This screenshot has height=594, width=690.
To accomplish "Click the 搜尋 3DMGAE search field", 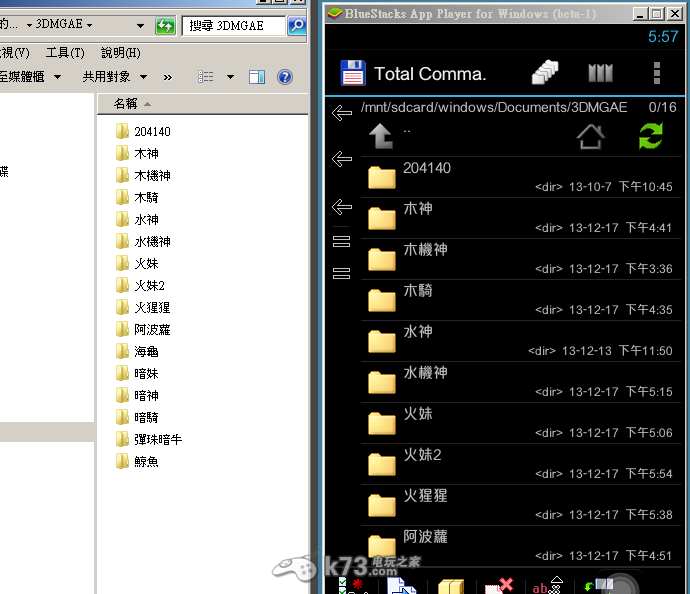I will (x=234, y=26).
